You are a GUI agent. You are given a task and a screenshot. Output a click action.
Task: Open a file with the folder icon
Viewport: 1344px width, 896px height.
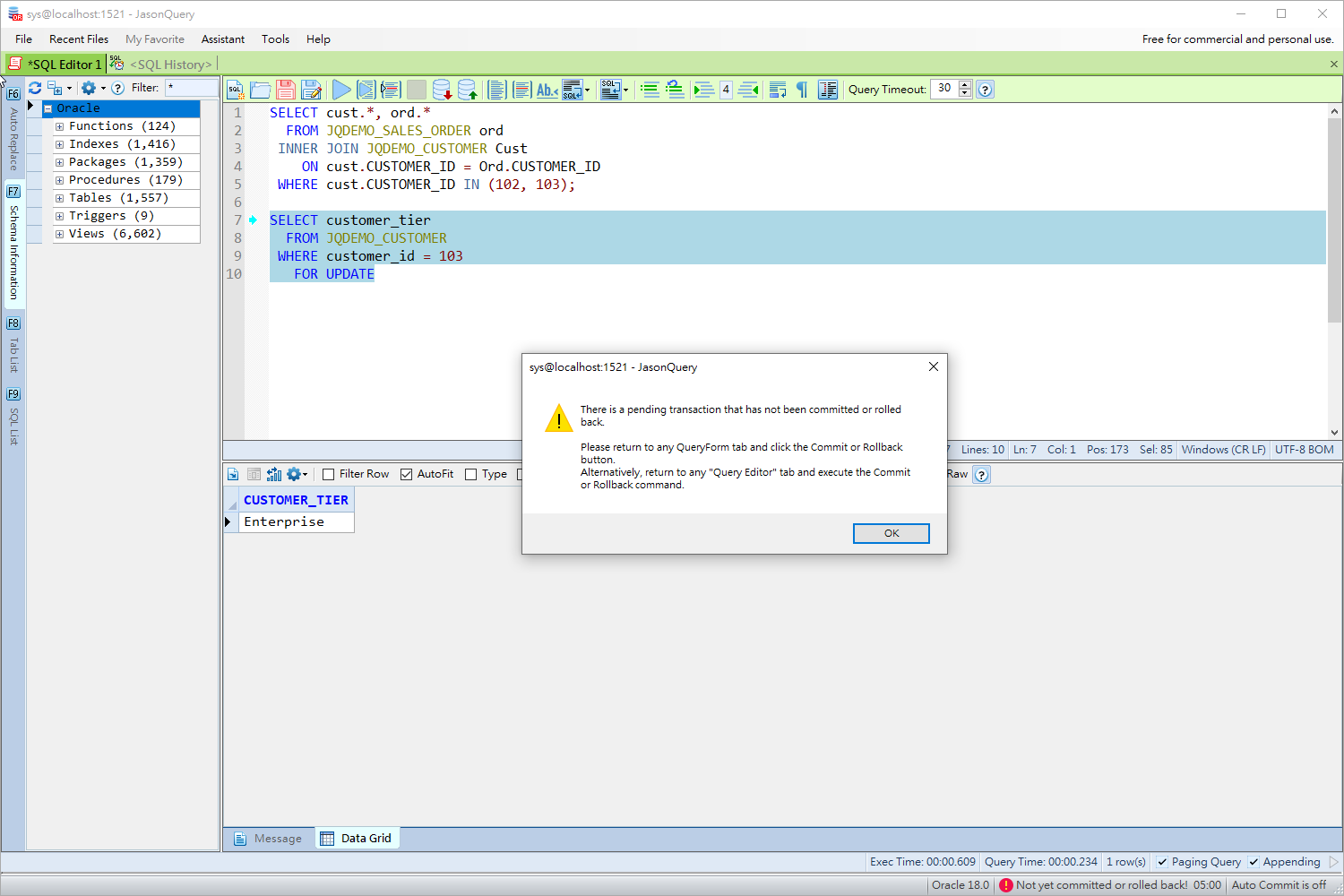(261, 90)
